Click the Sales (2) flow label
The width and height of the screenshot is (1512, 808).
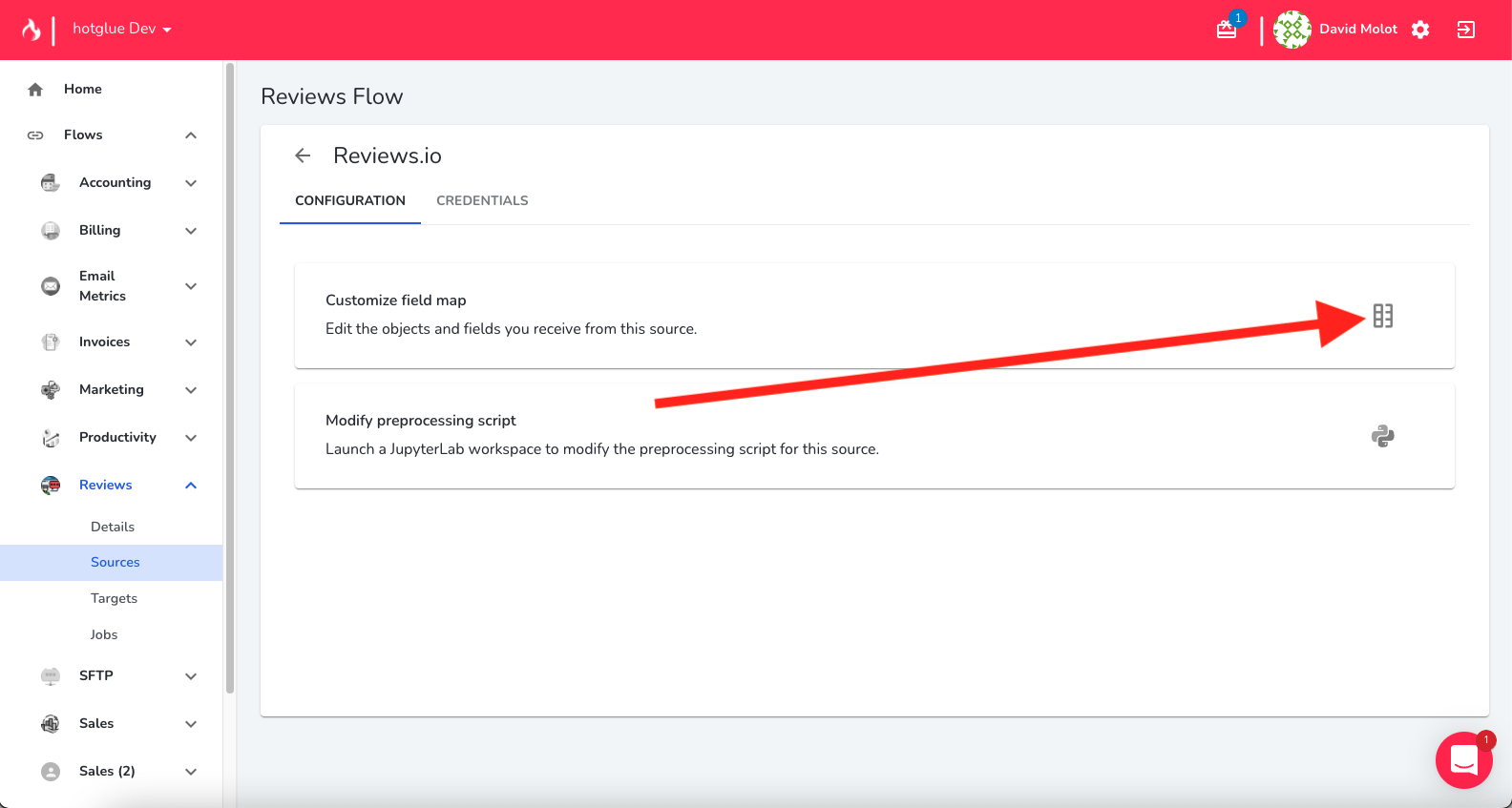[x=107, y=771]
